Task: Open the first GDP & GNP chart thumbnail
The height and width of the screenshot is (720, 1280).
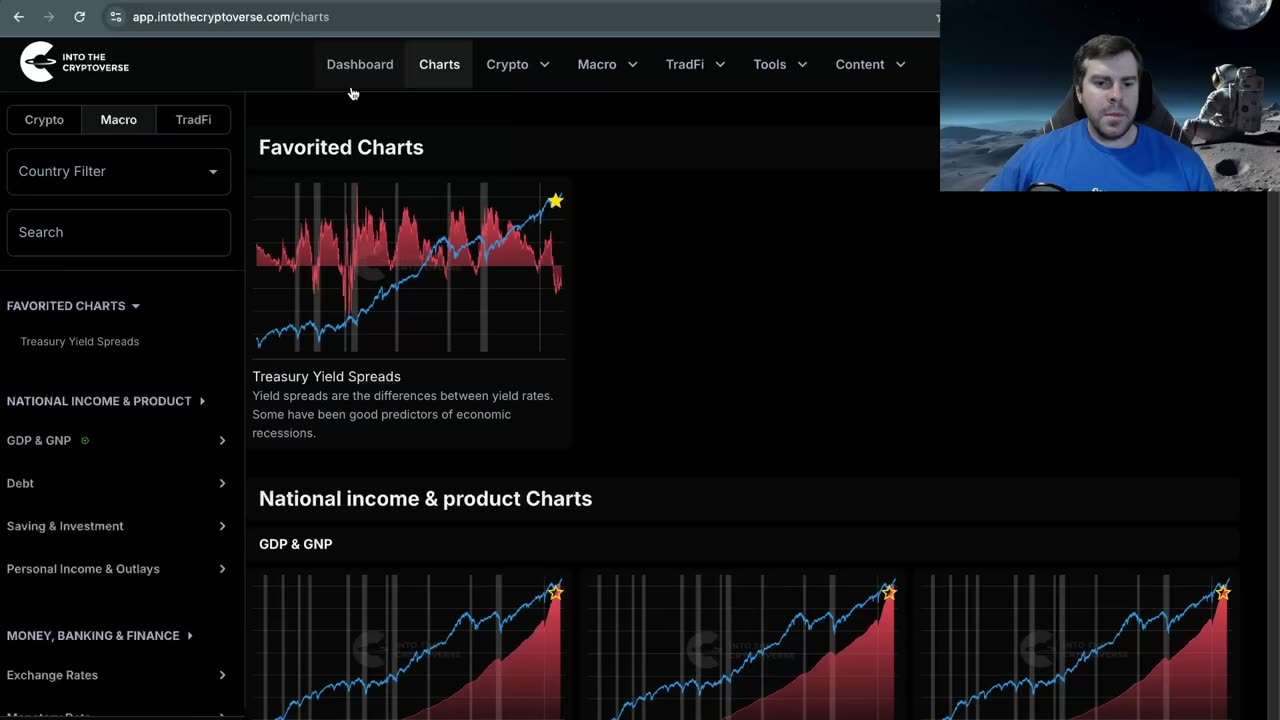Action: tap(409, 645)
